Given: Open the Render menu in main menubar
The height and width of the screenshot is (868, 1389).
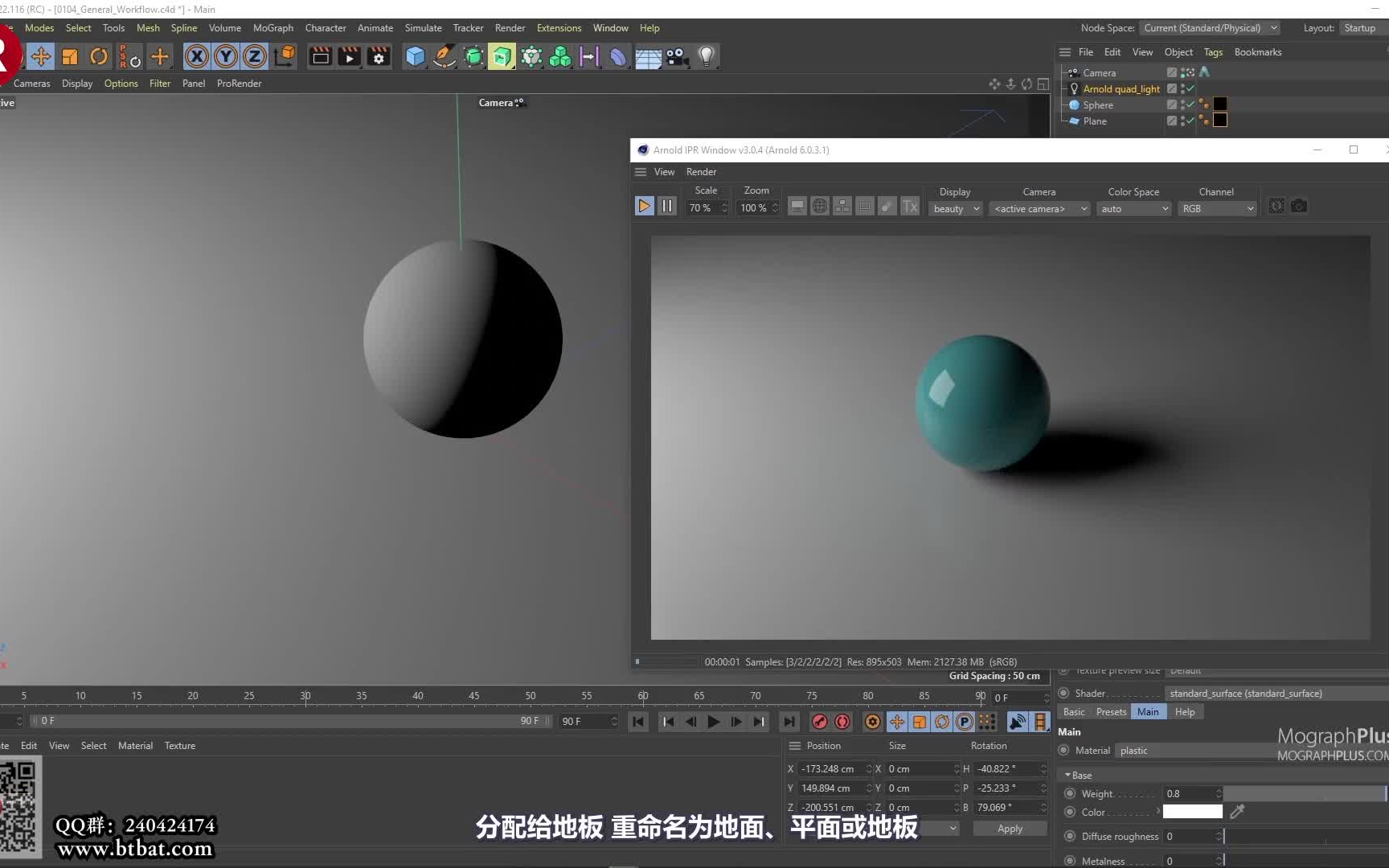Looking at the screenshot, I should click(x=510, y=28).
